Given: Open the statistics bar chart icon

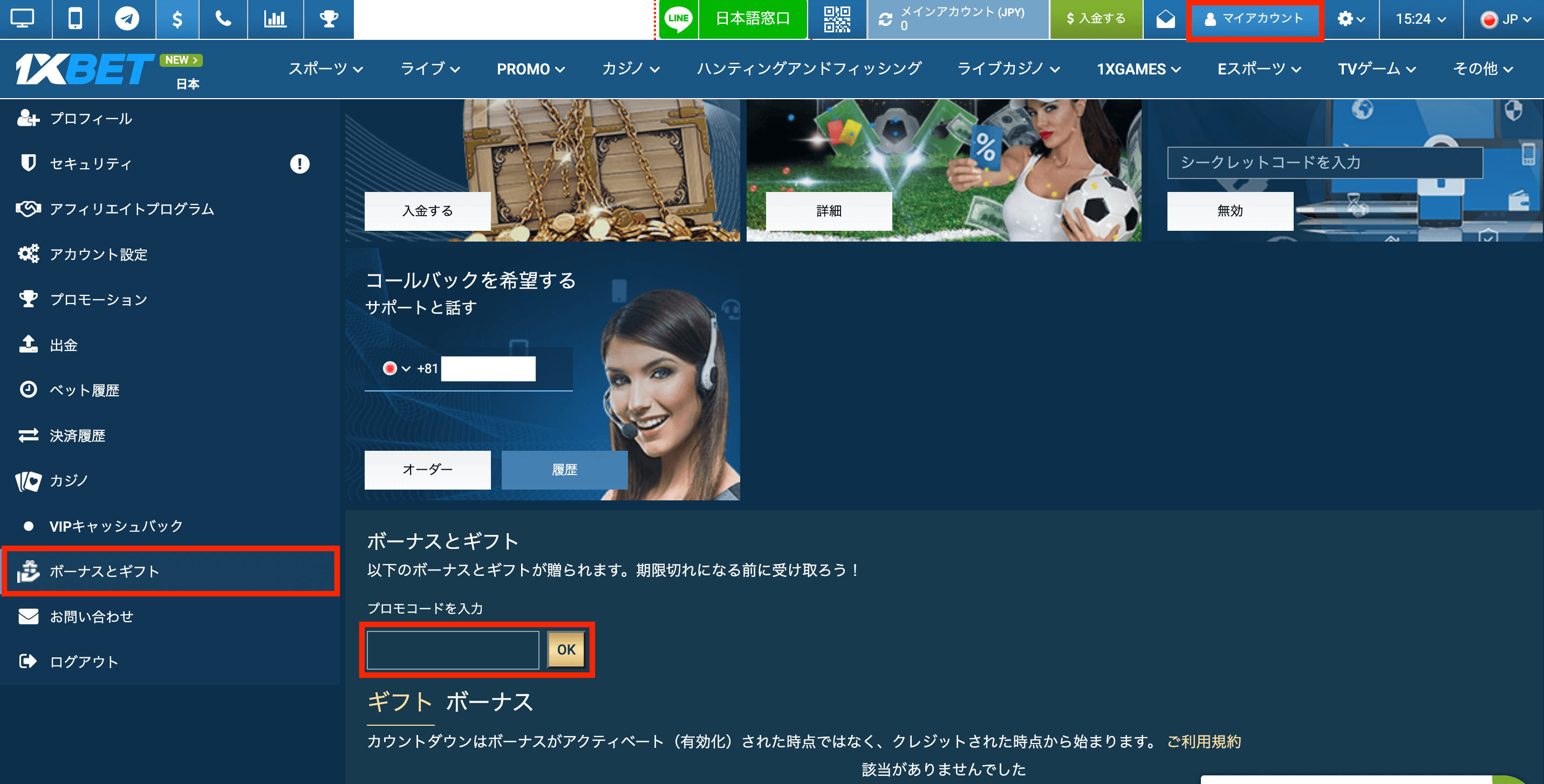Looking at the screenshot, I should point(275,18).
